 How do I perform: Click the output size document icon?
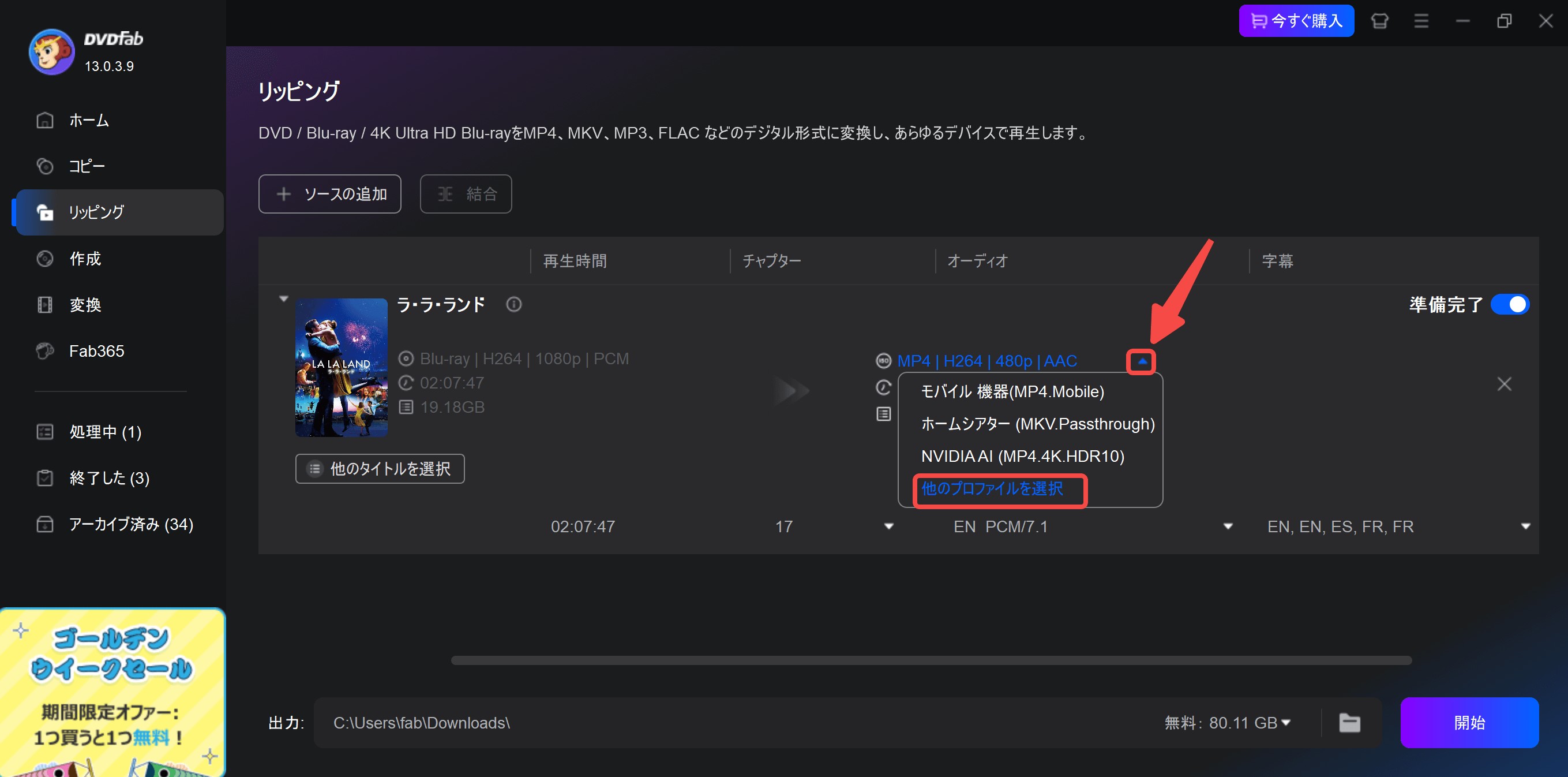tap(883, 414)
